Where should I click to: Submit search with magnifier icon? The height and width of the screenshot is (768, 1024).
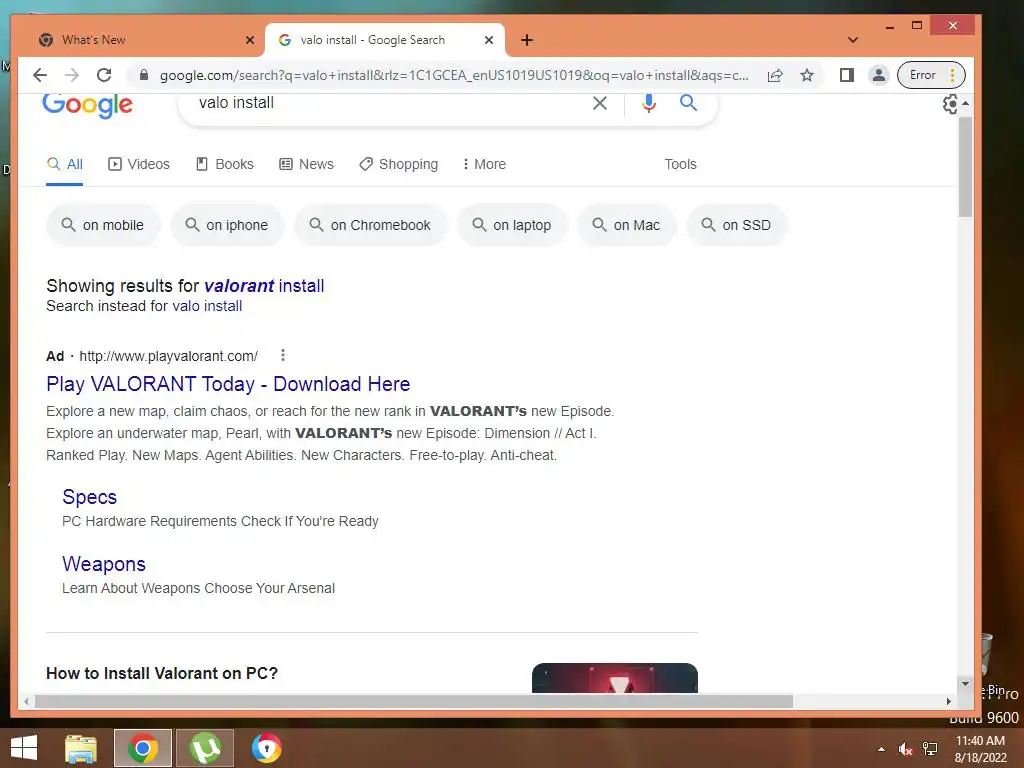[688, 103]
